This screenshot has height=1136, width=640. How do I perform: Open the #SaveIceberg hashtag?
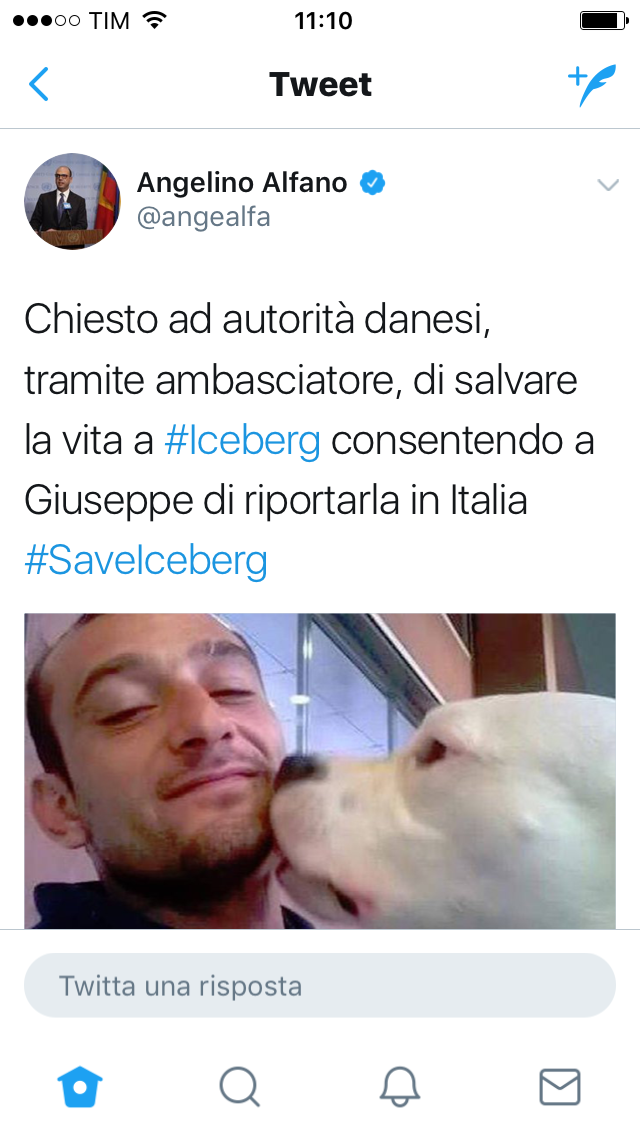[x=146, y=561]
